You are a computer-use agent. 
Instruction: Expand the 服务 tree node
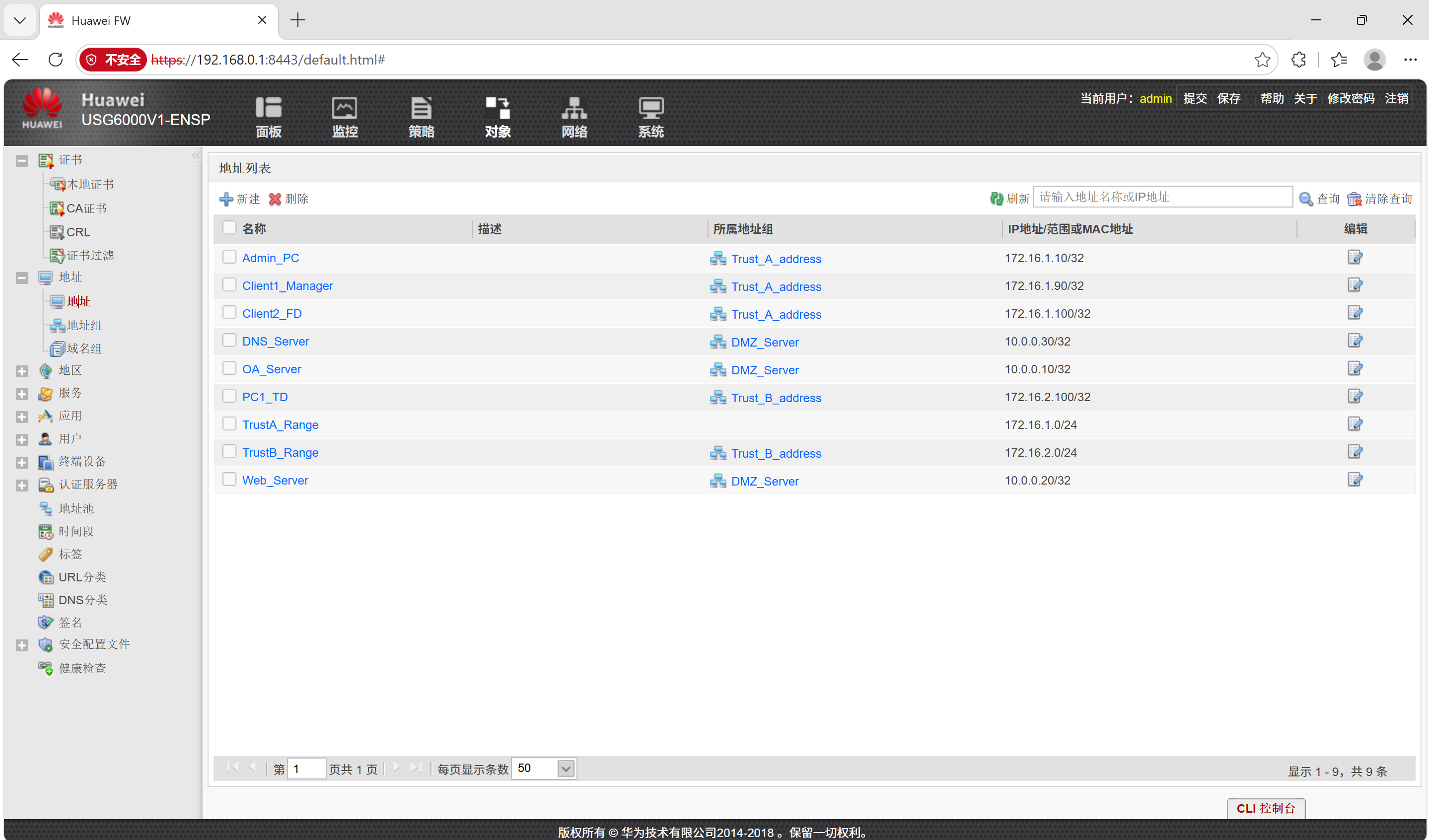(x=21, y=394)
